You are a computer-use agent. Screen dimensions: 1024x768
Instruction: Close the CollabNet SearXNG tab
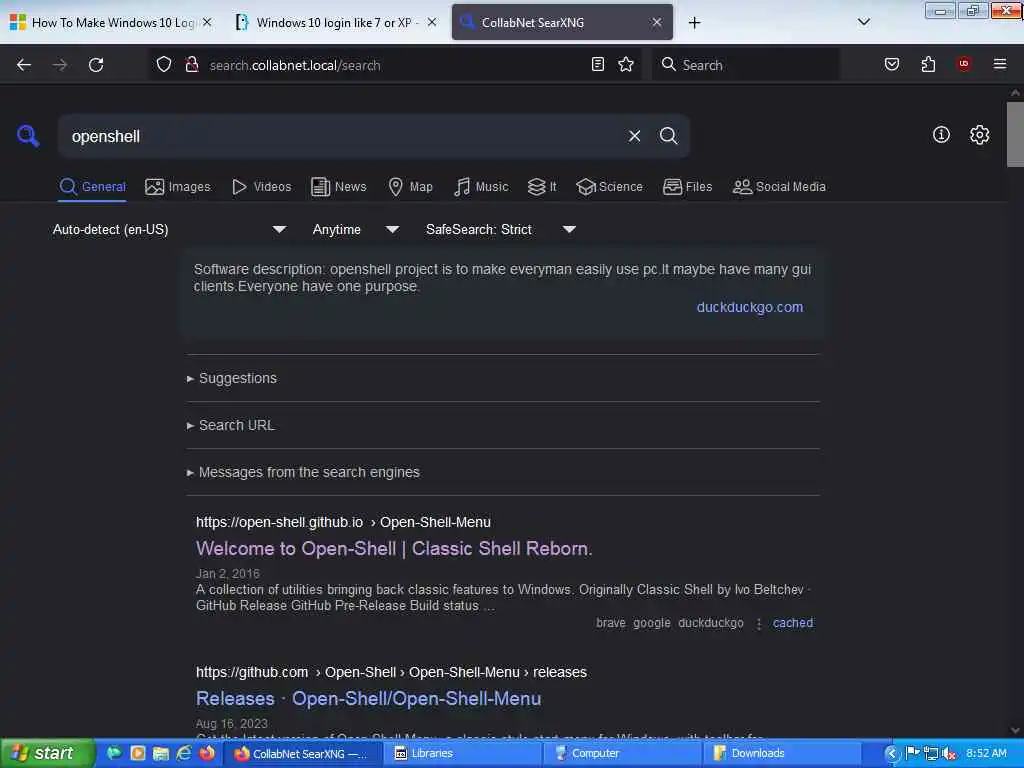click(x=657, y=23)
